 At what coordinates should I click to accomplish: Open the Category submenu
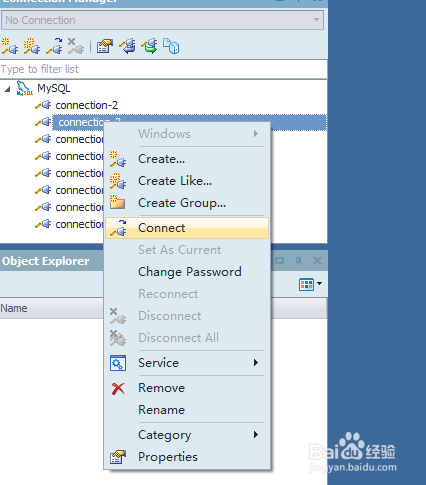[x=187, y=435]
